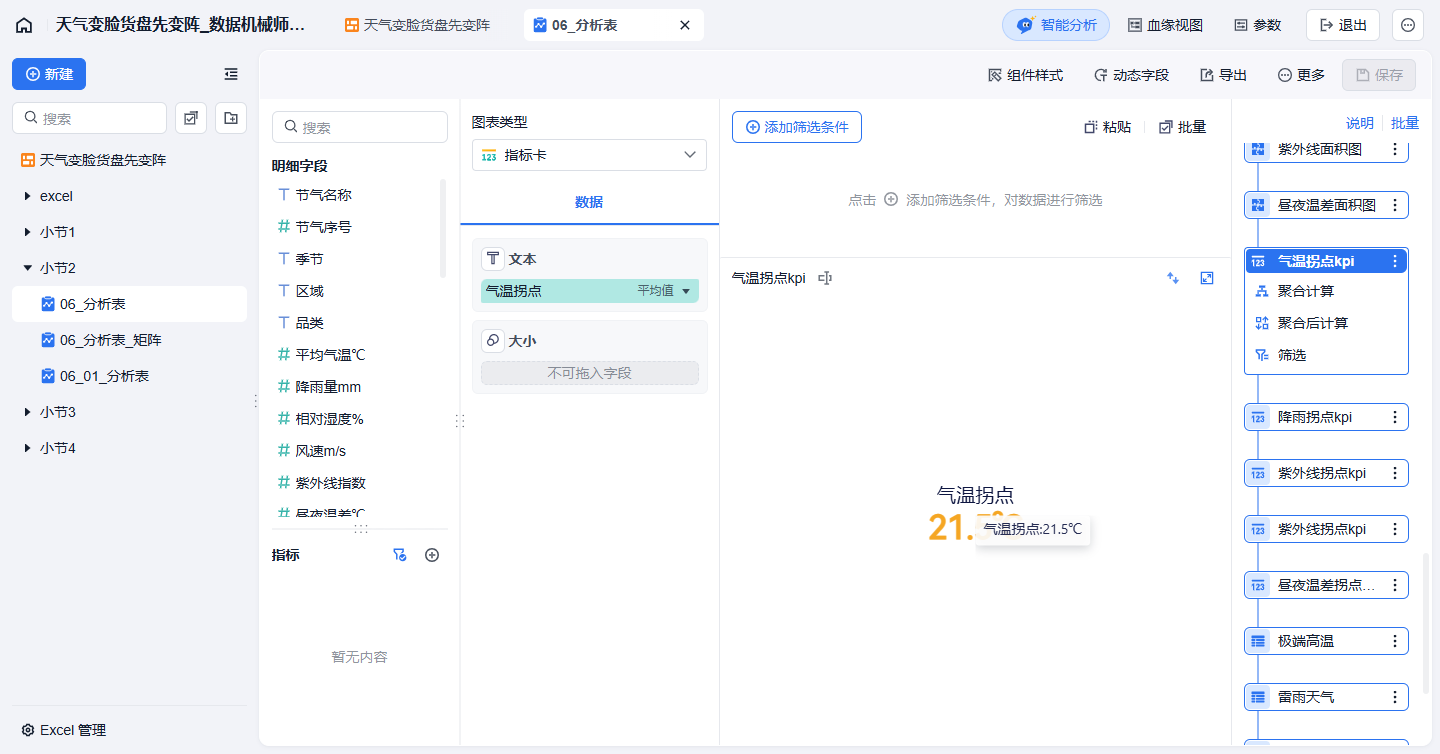
Task: Open the top-right ellipsis menu next to 退出
Action: (1408, 25)
